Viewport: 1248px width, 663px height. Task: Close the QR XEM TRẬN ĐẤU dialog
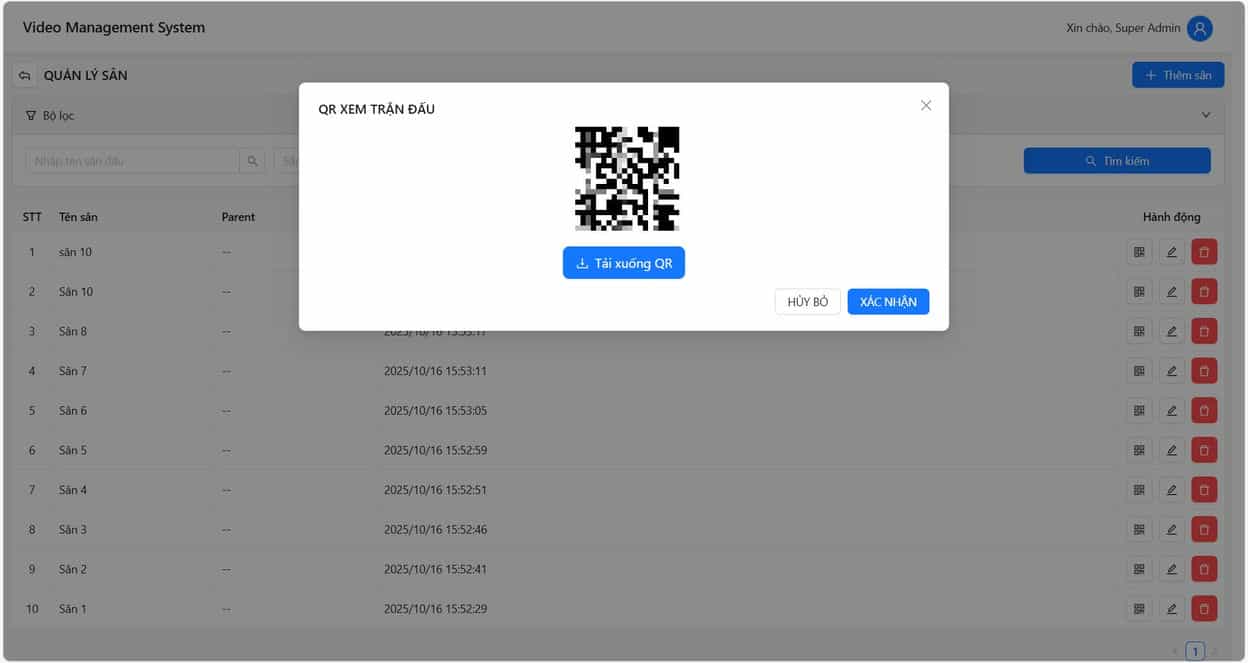coord(925,105)
